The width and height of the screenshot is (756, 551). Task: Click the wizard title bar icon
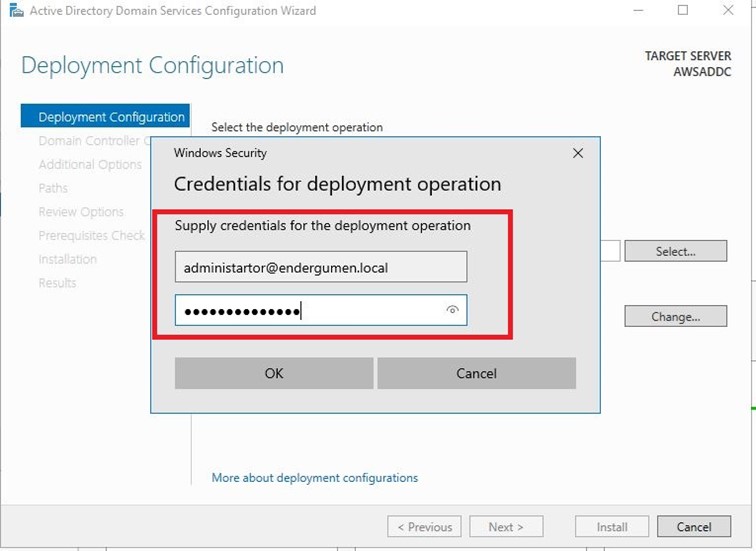16,10
